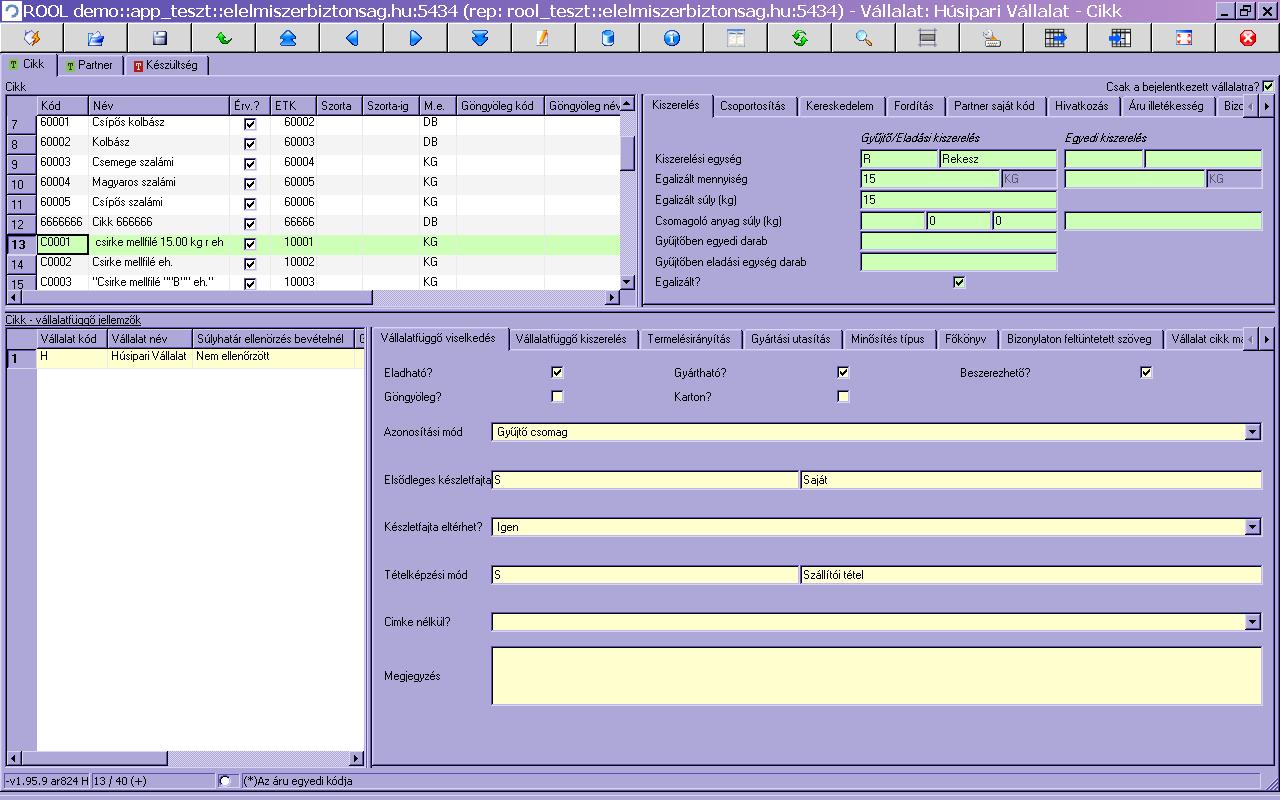Click the open folder toolbar icon

click(96, 38)
